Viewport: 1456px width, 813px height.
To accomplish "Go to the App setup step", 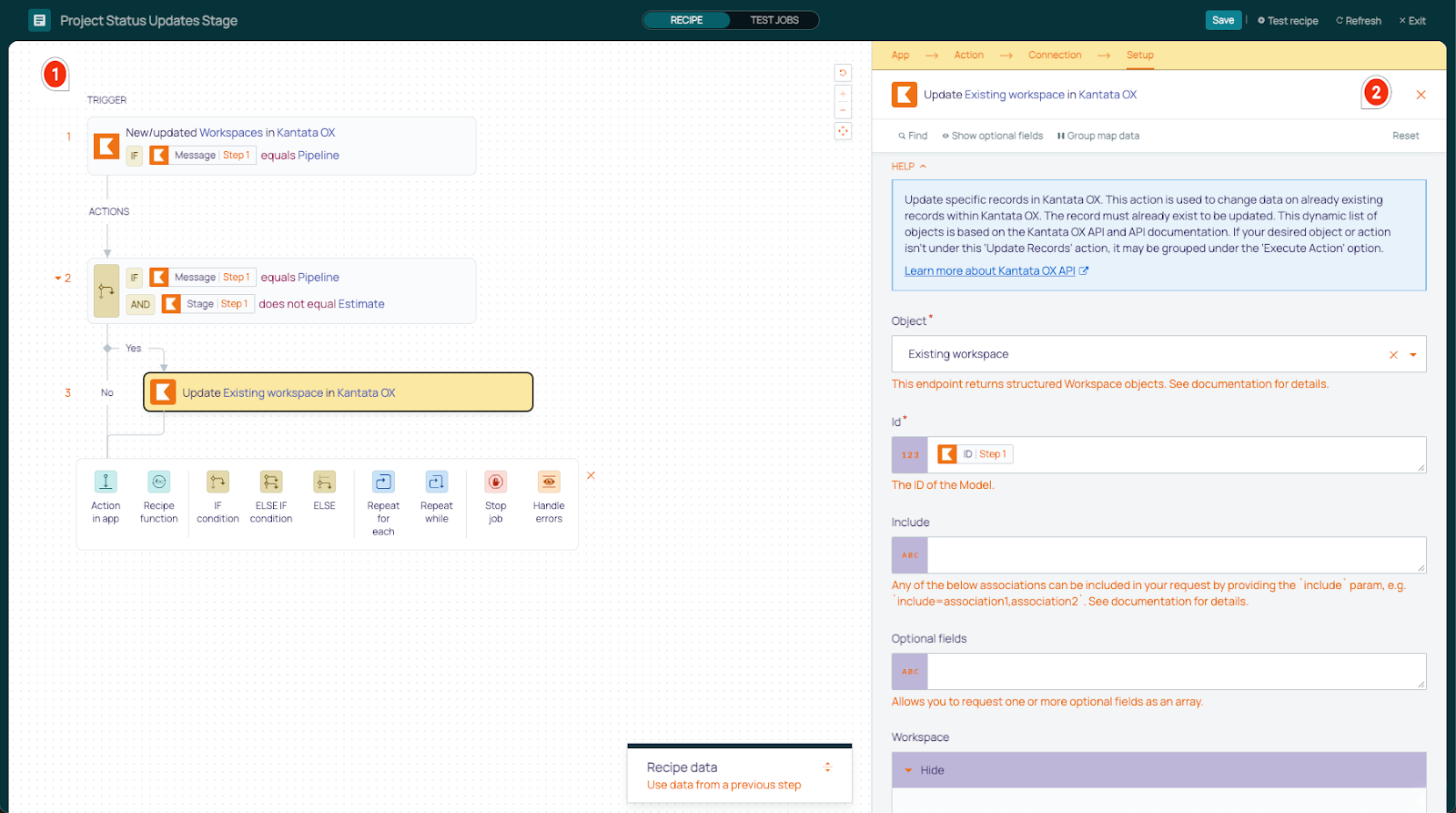I will pyautogui.click(x=900, y=56).
